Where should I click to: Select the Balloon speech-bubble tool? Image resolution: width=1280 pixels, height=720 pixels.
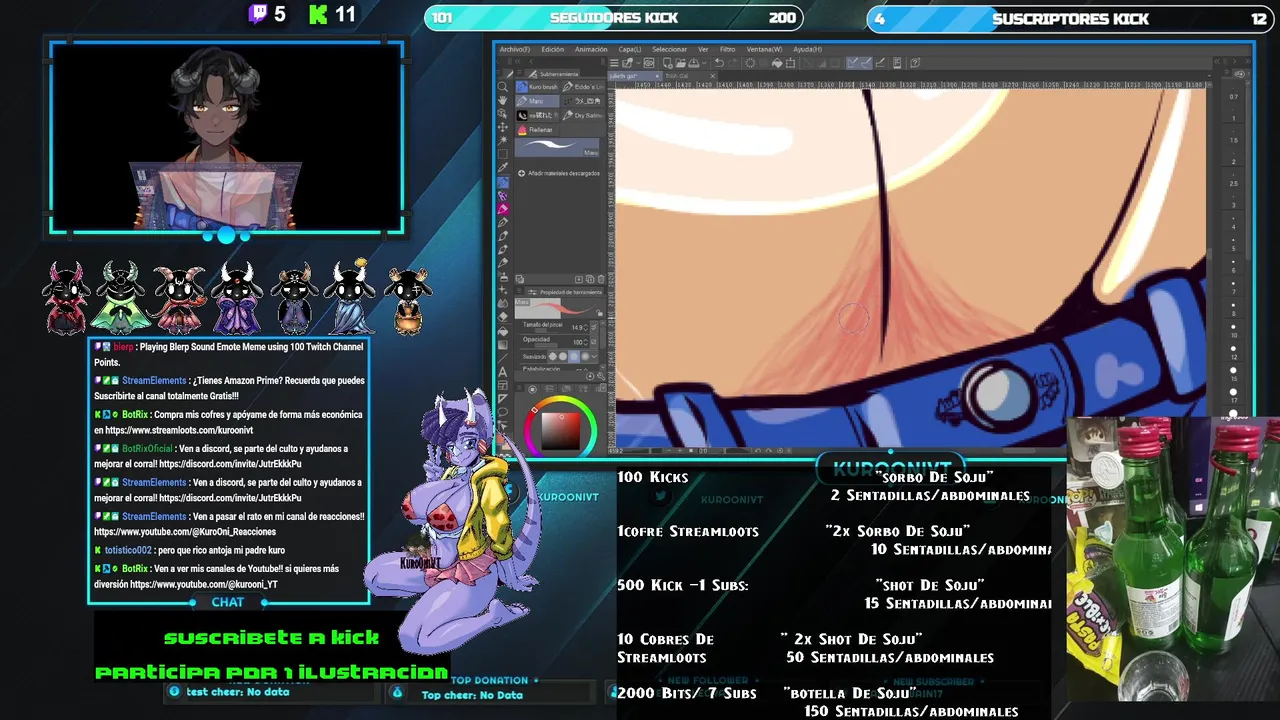pos(502,412)
